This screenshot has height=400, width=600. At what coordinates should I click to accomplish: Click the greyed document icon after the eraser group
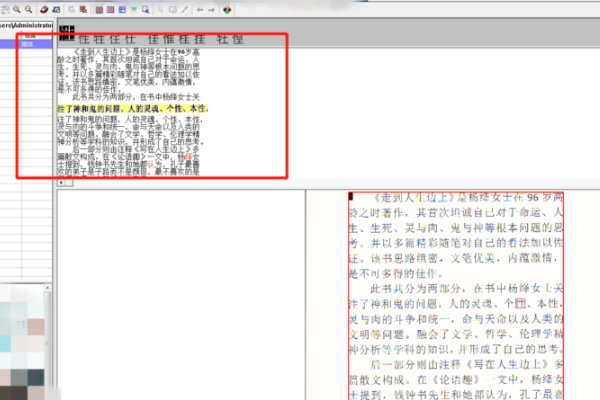(x=72, y=10)
